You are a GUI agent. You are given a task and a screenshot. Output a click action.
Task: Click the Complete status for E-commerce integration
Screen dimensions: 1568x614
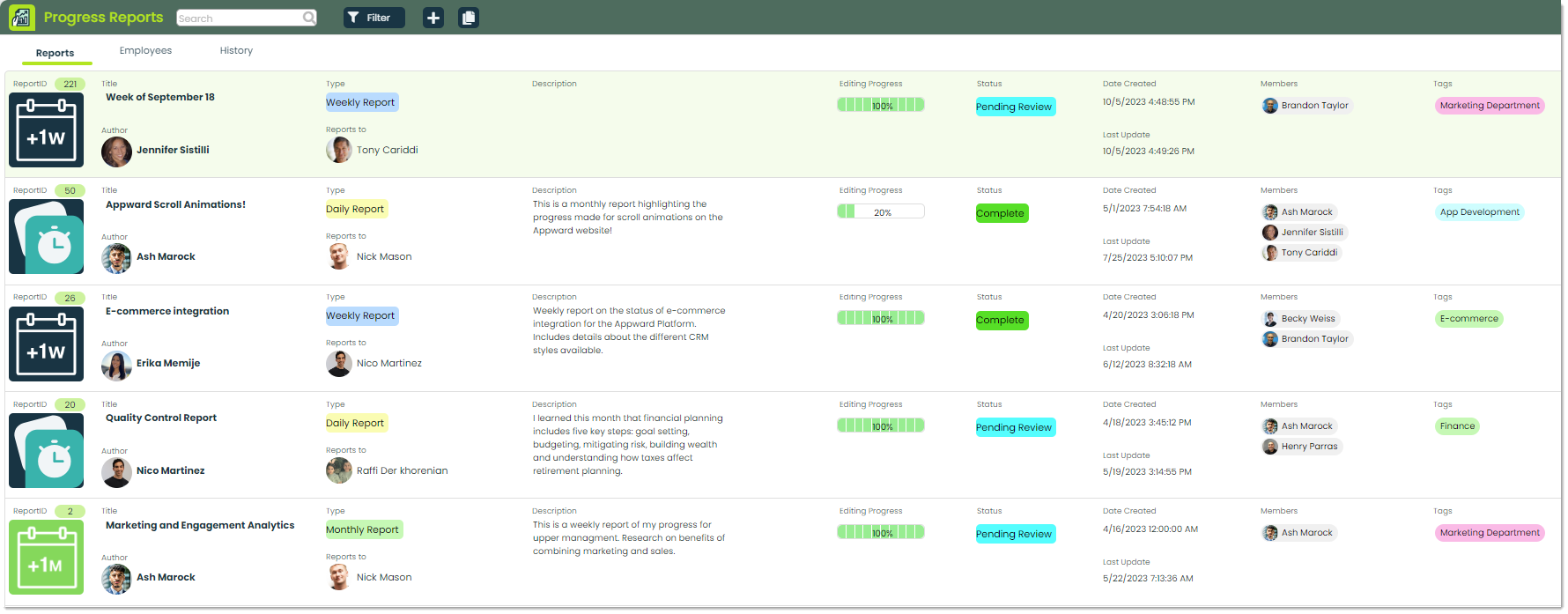(1002, 321)
